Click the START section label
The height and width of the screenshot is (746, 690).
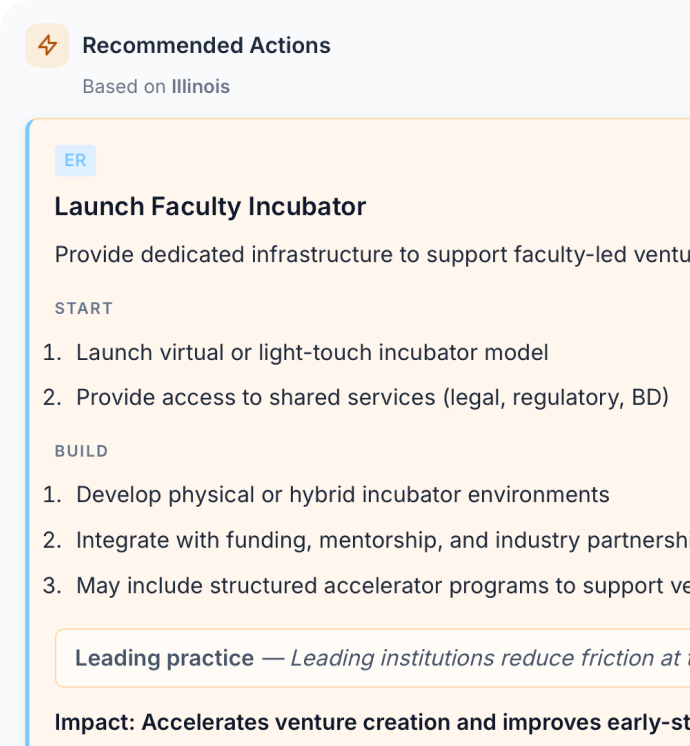pos(83,308)
